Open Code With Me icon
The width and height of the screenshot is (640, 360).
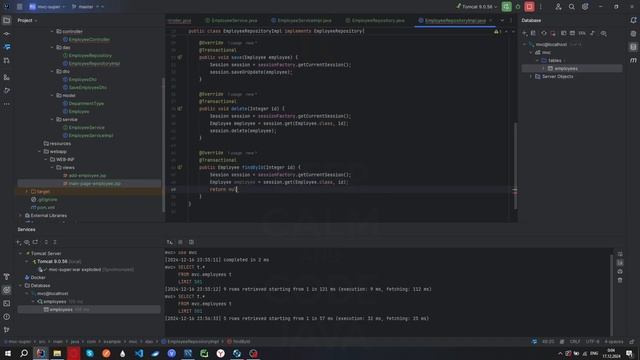pyautogui.click(x=558, y=7)
